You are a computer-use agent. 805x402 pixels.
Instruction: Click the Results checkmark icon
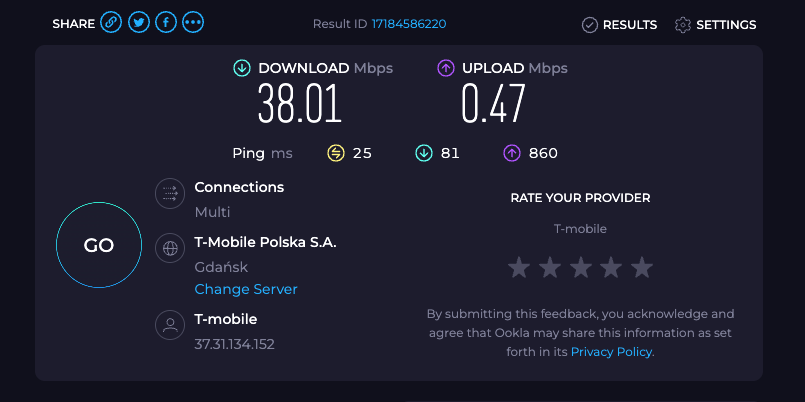[589, 25]
